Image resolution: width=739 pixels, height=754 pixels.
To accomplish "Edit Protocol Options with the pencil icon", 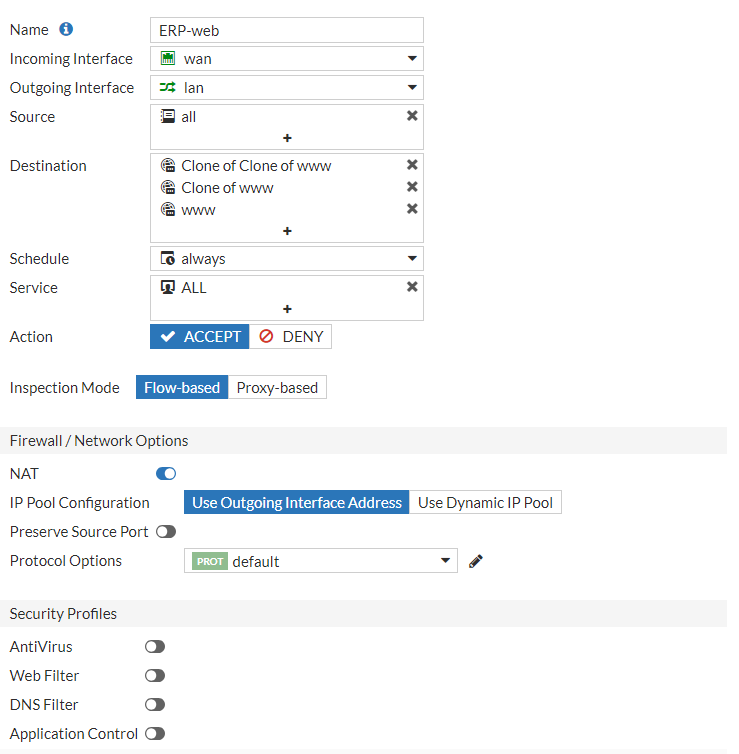I will click(x=476, y=561).
